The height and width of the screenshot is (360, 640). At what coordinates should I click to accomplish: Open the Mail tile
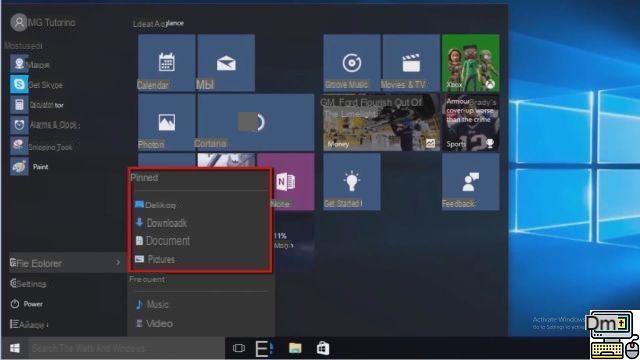tap(226, 63)
